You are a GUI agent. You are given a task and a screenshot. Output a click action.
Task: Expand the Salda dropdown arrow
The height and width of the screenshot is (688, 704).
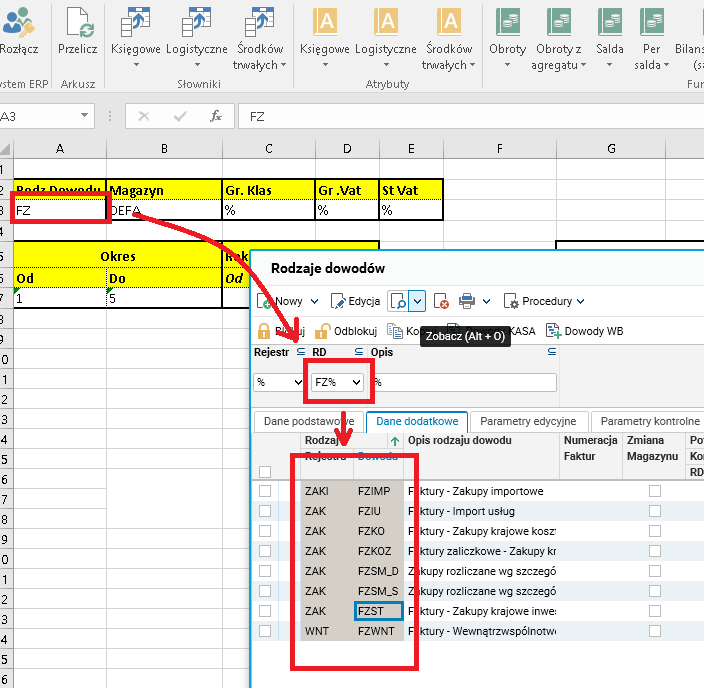click(x=610, y=65)
